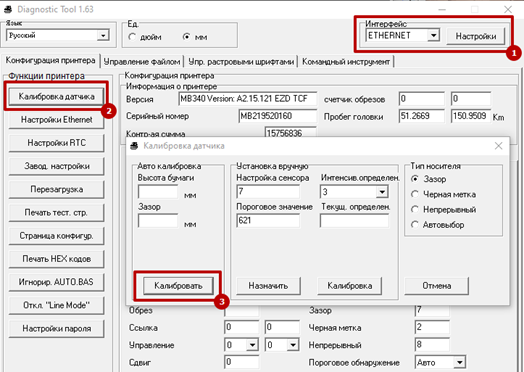
Task: Choose the Автовыбор media type
Action: pos(415,225)
